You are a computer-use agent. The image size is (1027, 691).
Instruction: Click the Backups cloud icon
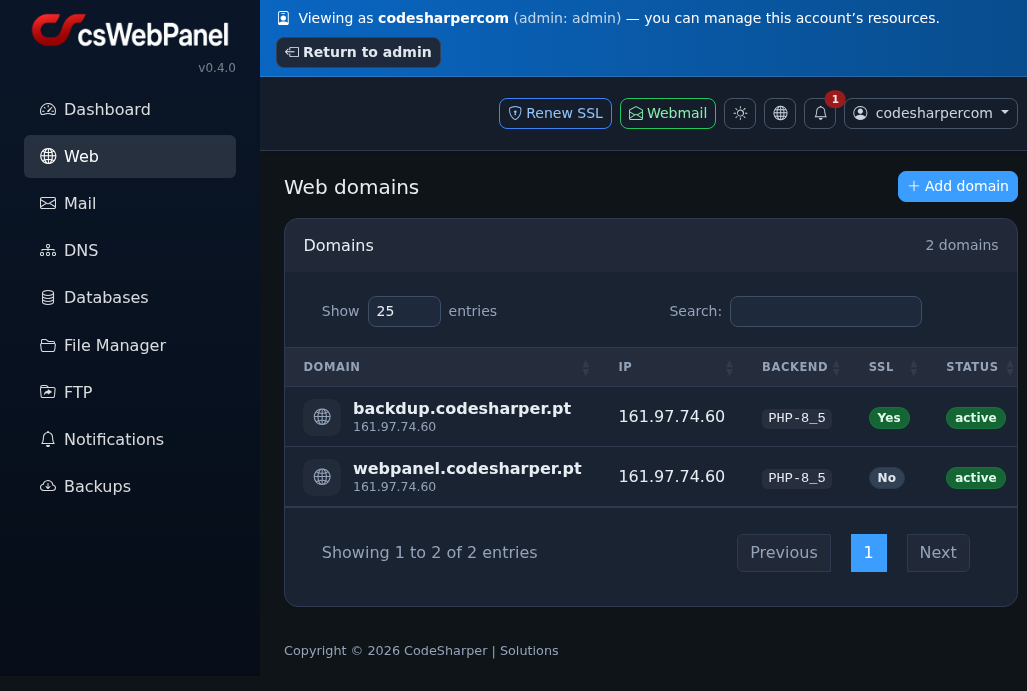pos(48,487)
